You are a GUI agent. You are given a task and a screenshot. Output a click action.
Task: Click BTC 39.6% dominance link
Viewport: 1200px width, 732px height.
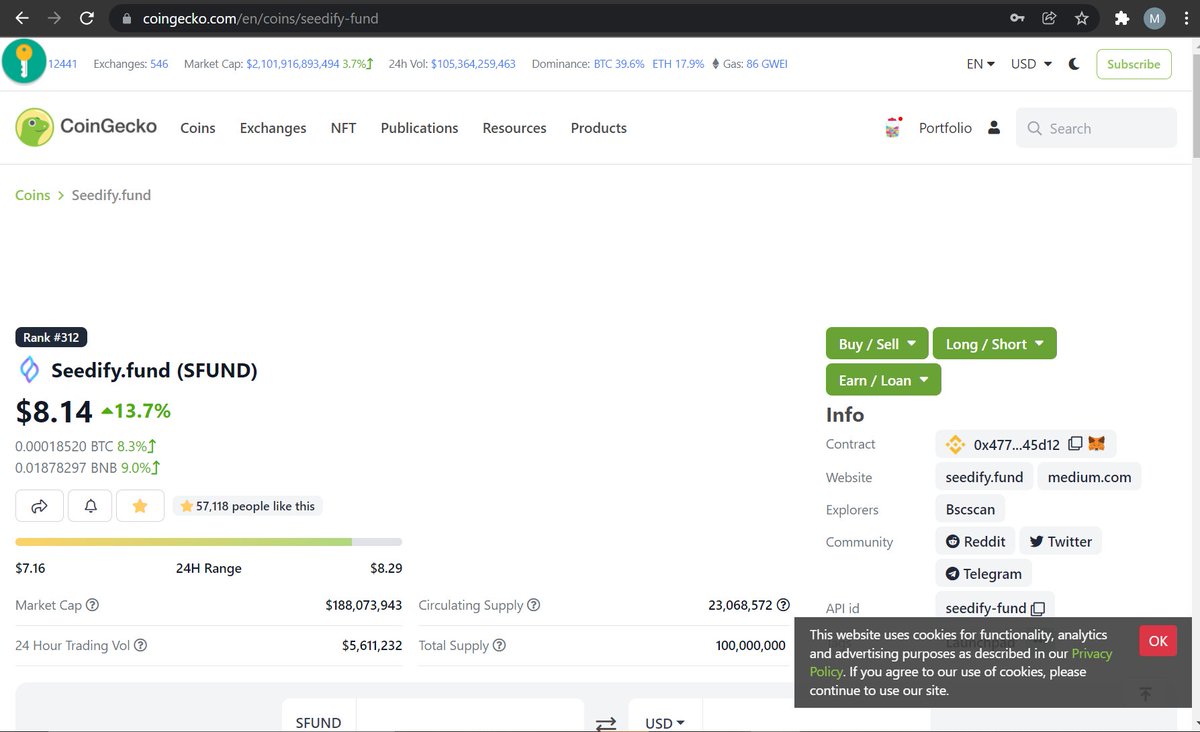click(619, 64)
